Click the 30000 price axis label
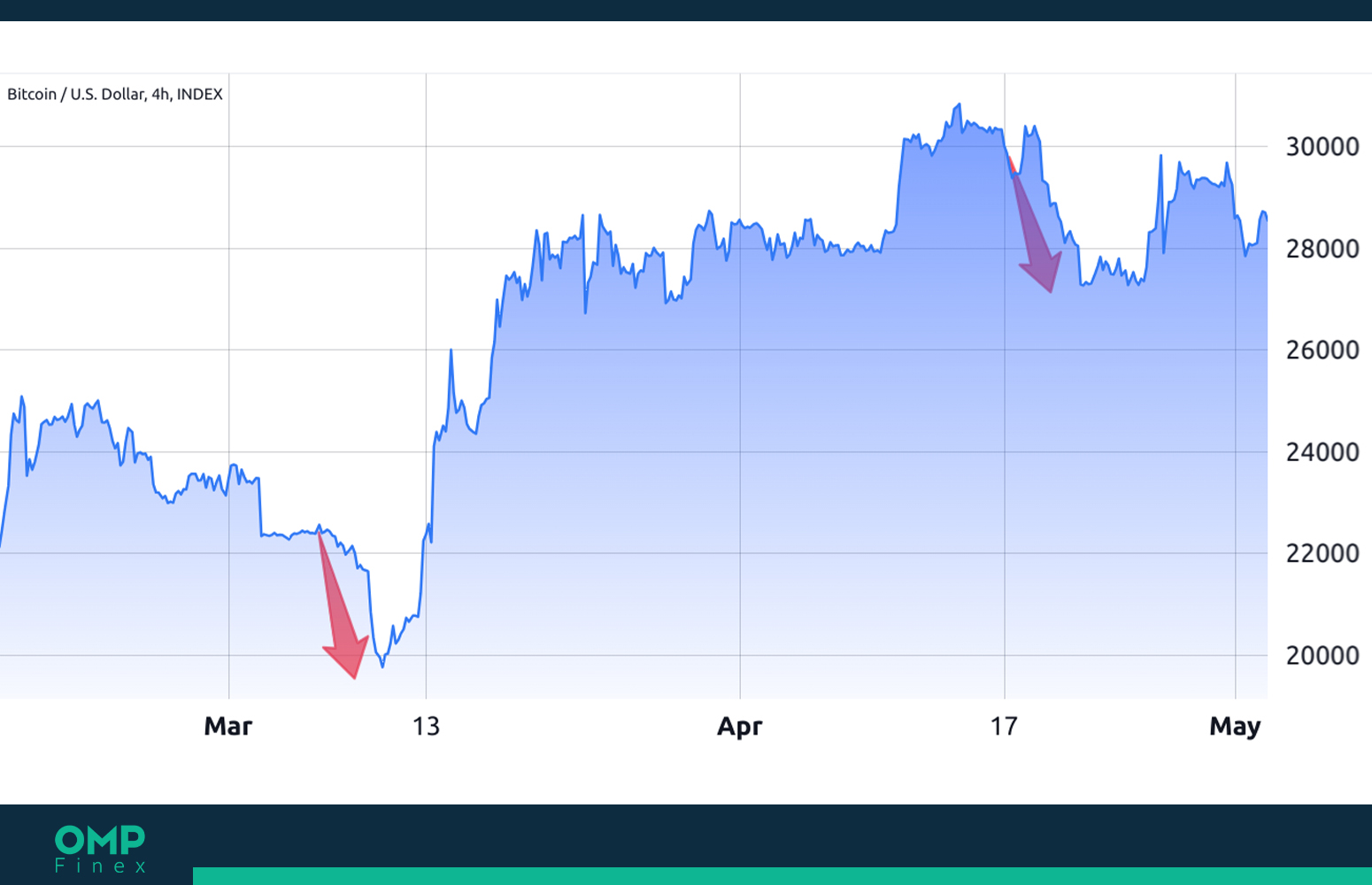1372x885 pixels. coord(1322,147)
